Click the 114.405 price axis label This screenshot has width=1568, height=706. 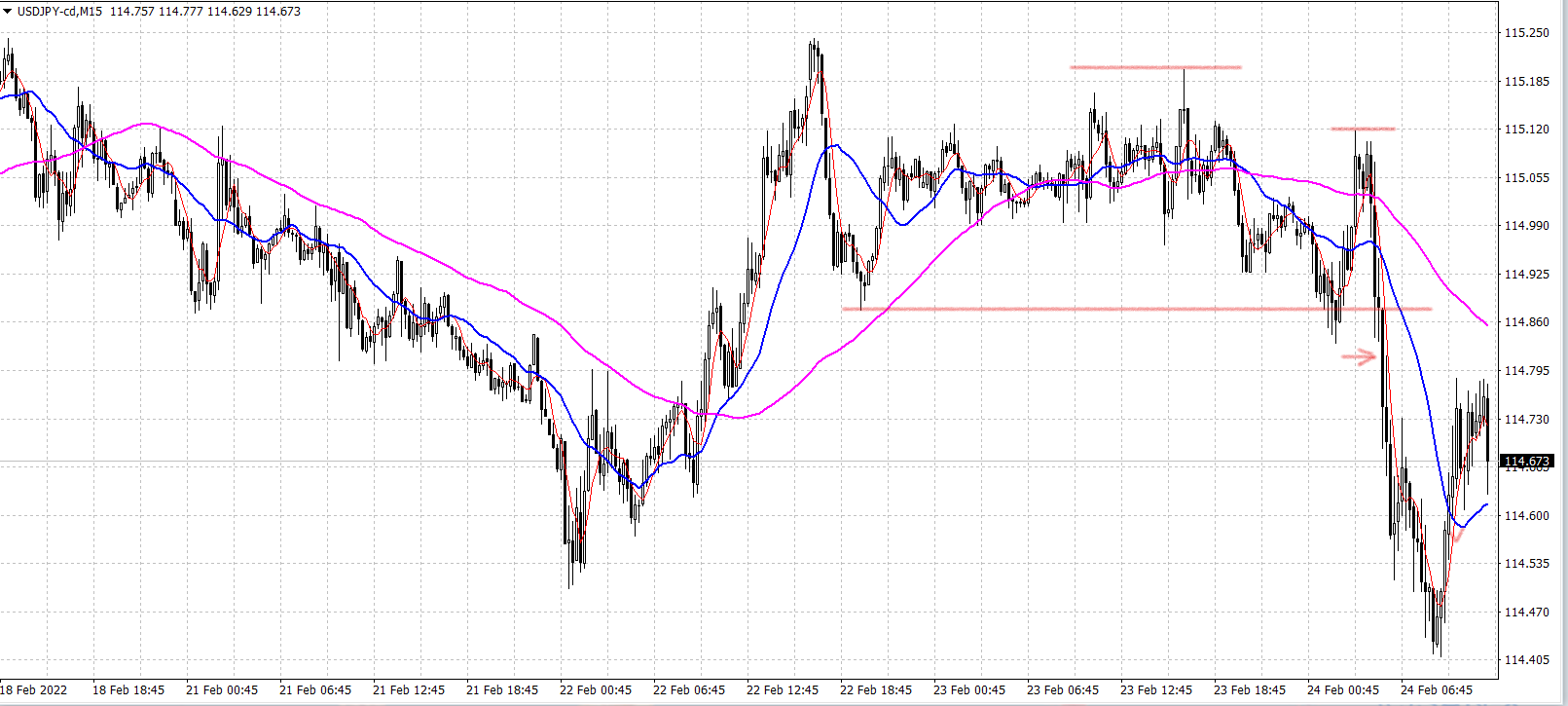pyautogui.click(x=1526, y=659)
